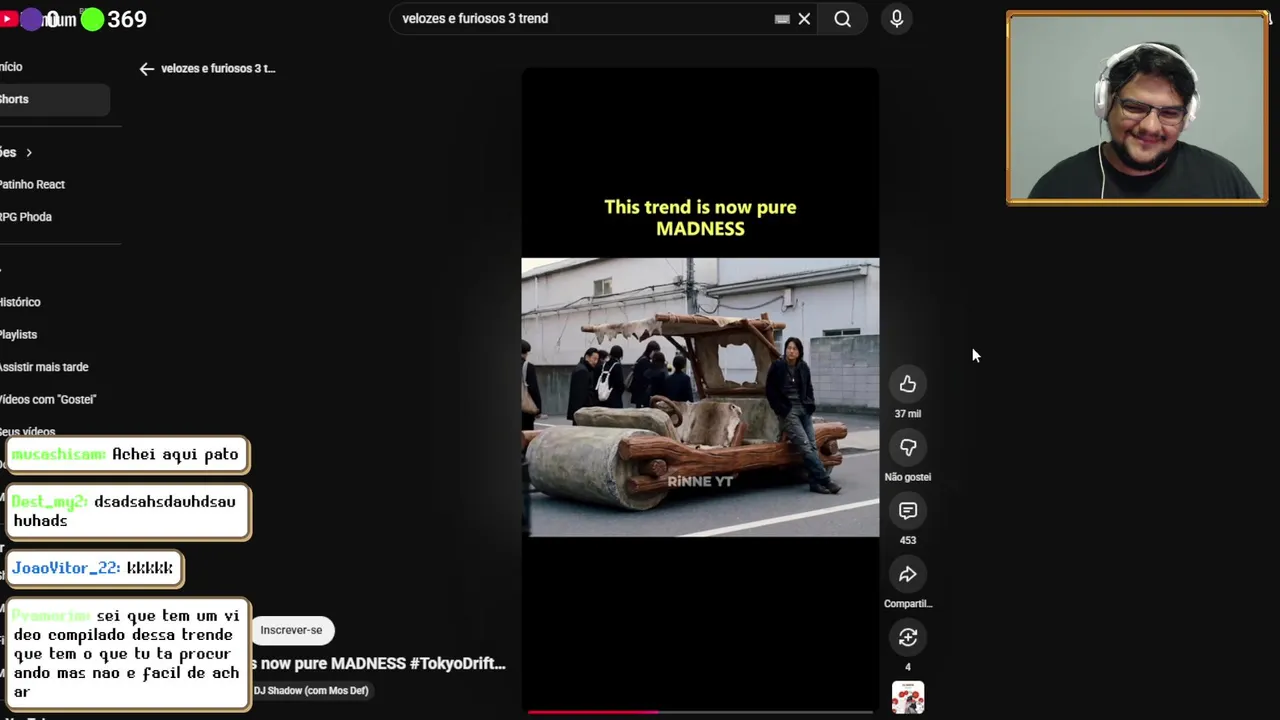This screenshot has width=1280, height=720.
Task: Click the share arrow icon
Action: [907, 574]
